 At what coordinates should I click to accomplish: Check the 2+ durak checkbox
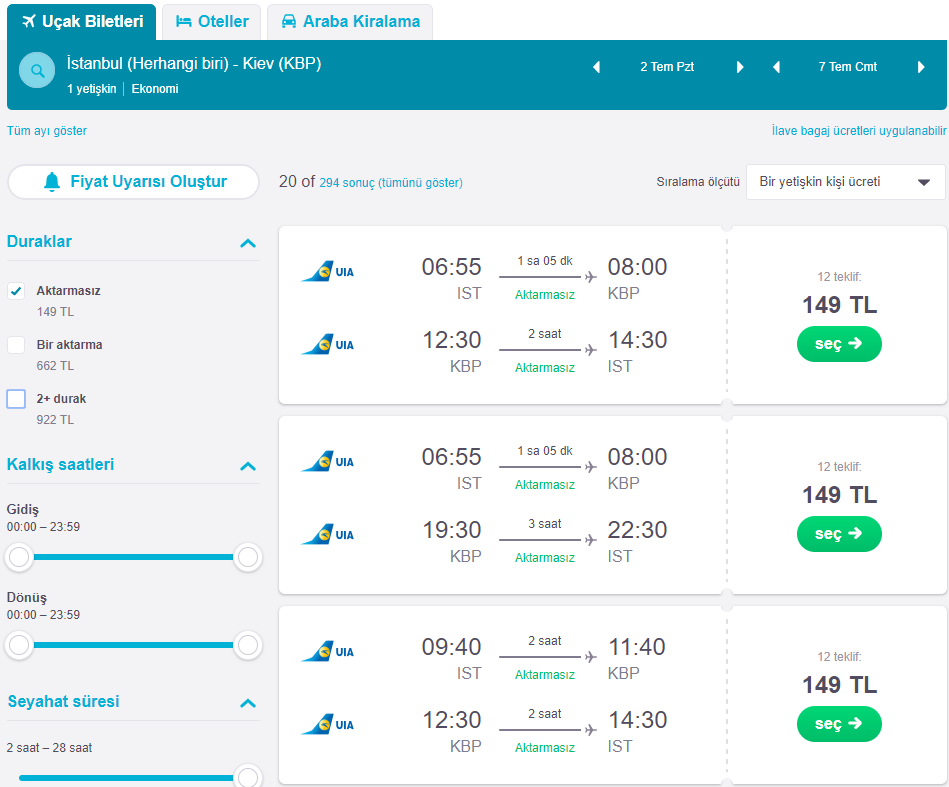click(16, 399)
